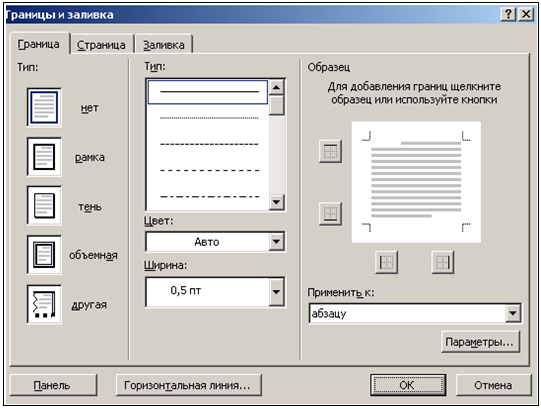Switch to the Заливка tab
This screenshot has height=409, width=541.
pyautogui.click(x=164, y=45)
